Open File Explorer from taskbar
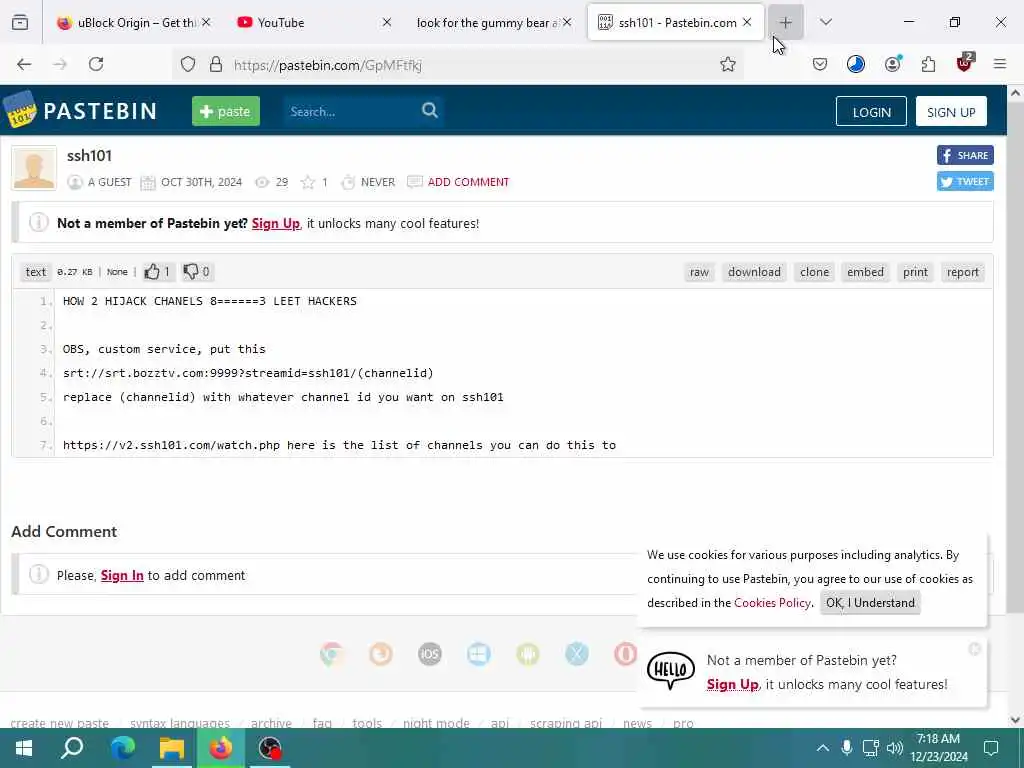1024x768 pixels. [172, 748]
